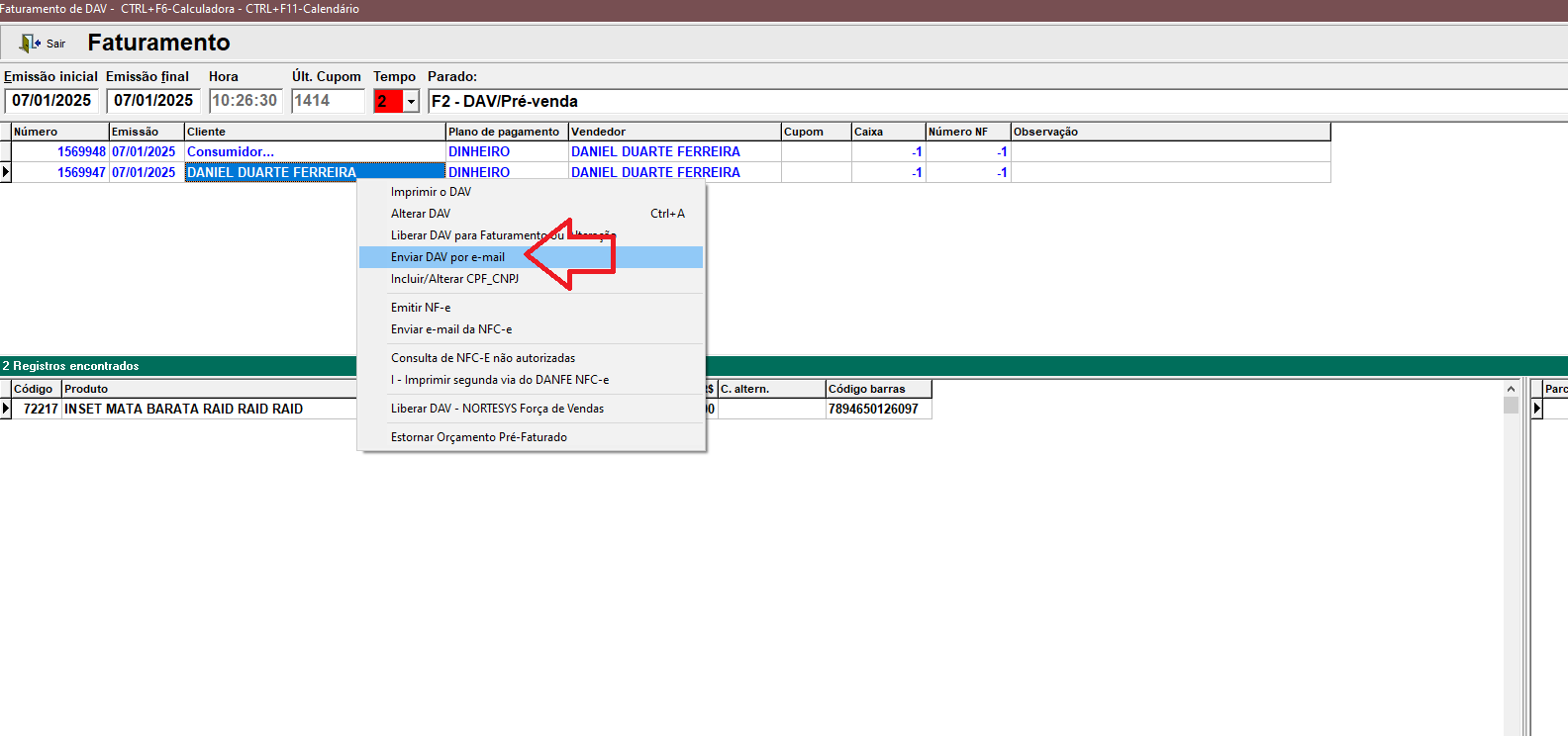
Task: Select 'Estornar Orçamento Pré-Faturado' menu item
Action: (479, 437)
